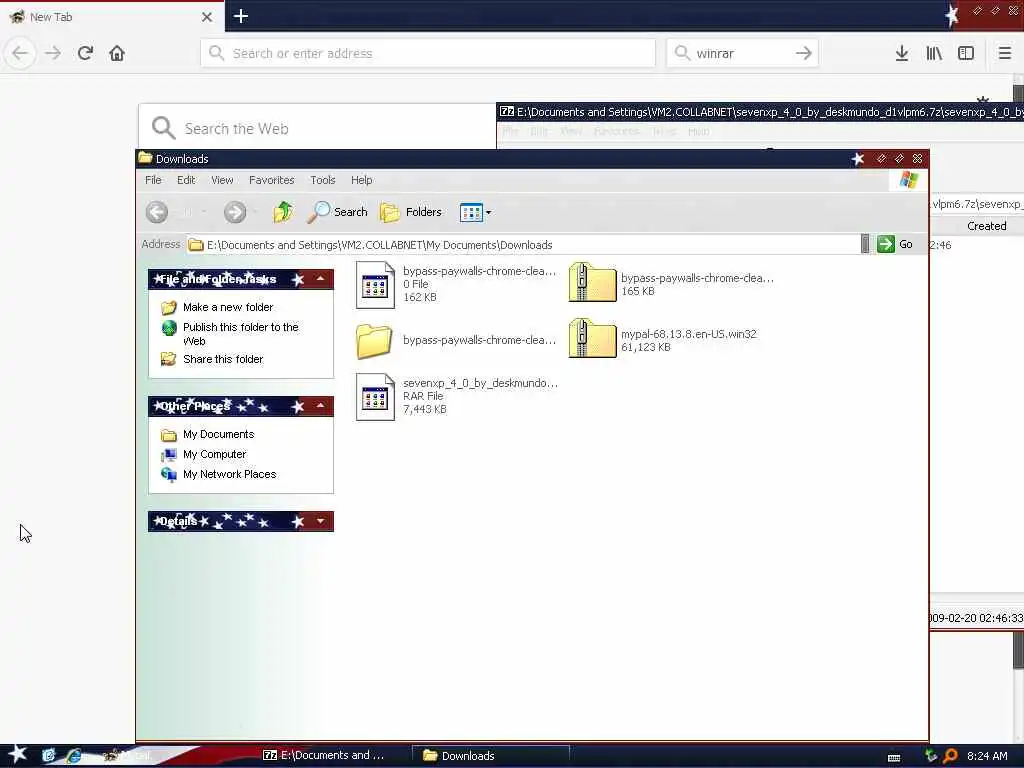Image resolution: width=1024 pixels, height=768 pixels.
Task: Open the Help menu
Action: (x=361, y=180)
